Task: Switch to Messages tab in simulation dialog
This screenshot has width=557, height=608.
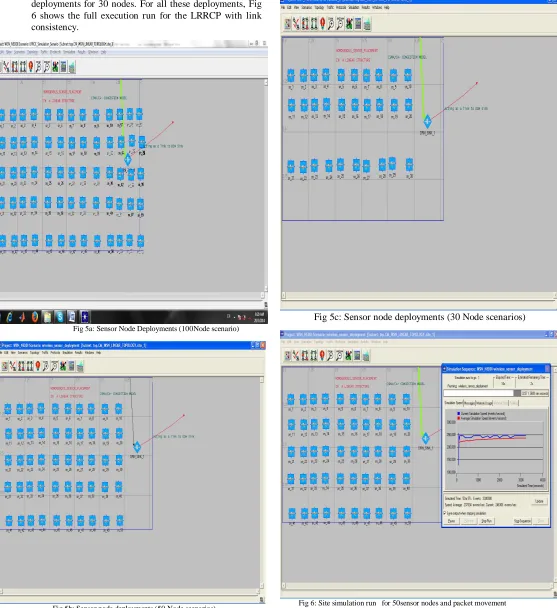Action: tap(470, 403)
